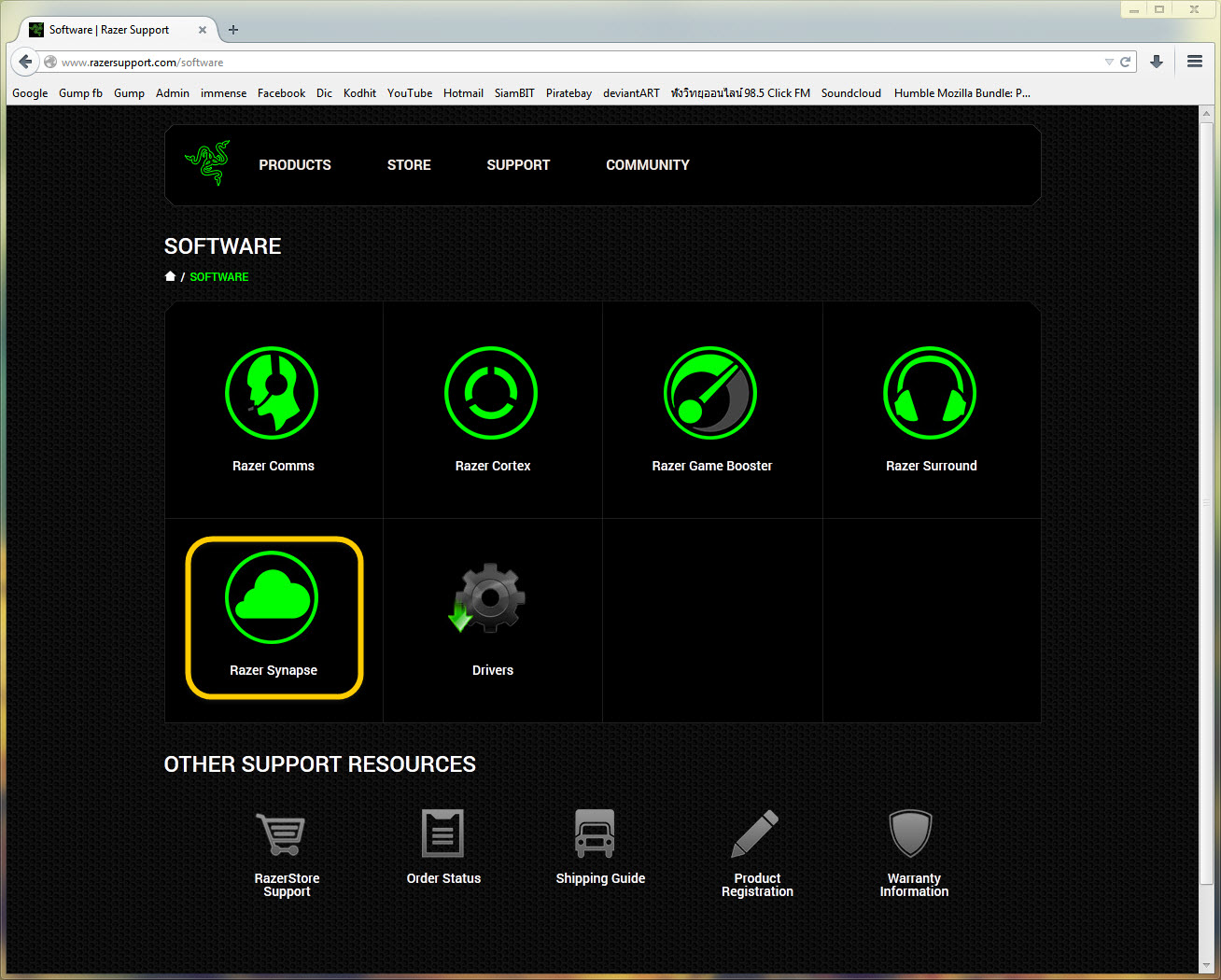The image size is (1221, 980).
Task: Open the Gump fb bookmark
Action: point(80,93)
